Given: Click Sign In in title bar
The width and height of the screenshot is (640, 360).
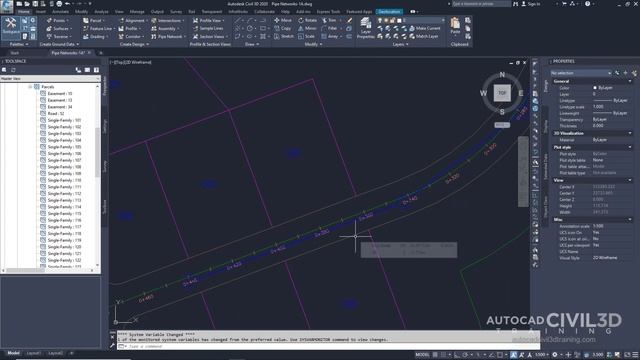Looking at the screenshot, I should [x=531, y=4].
